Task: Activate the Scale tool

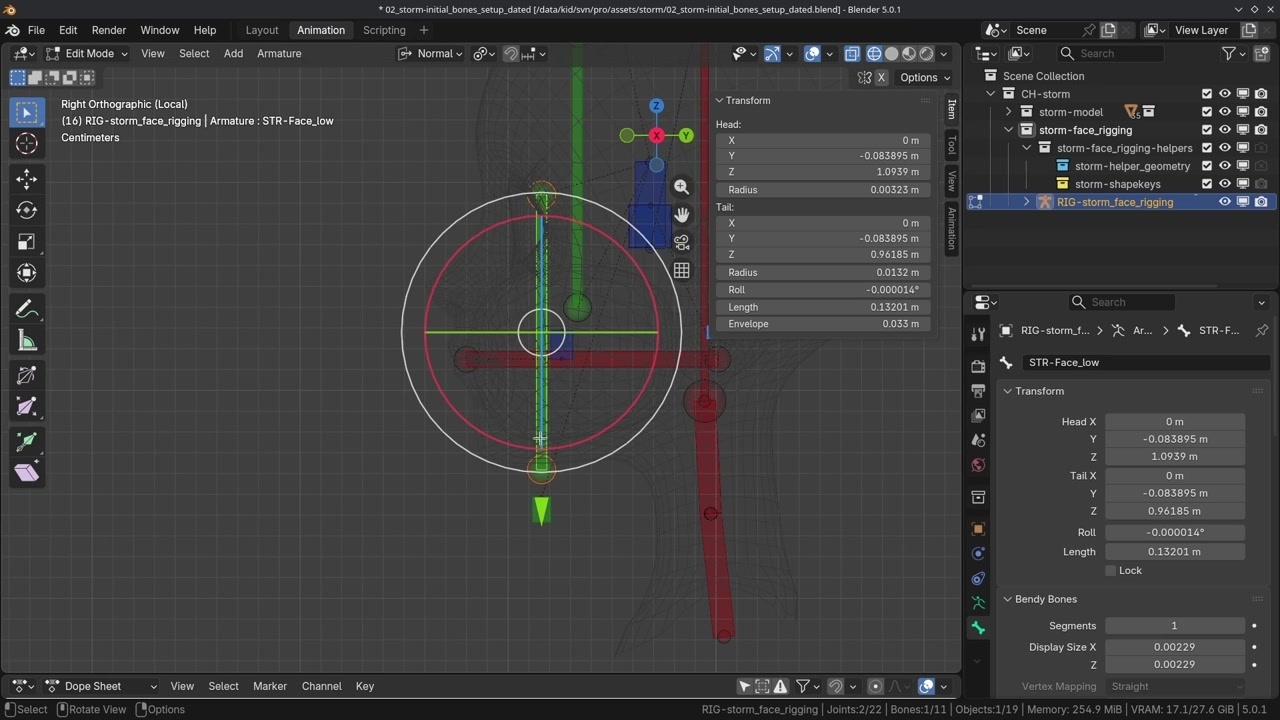Action: (x=27, y=242)
